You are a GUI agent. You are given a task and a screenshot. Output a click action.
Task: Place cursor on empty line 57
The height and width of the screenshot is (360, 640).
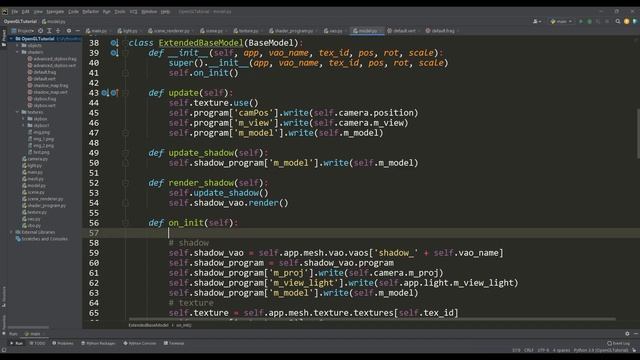tap(361, 233)
